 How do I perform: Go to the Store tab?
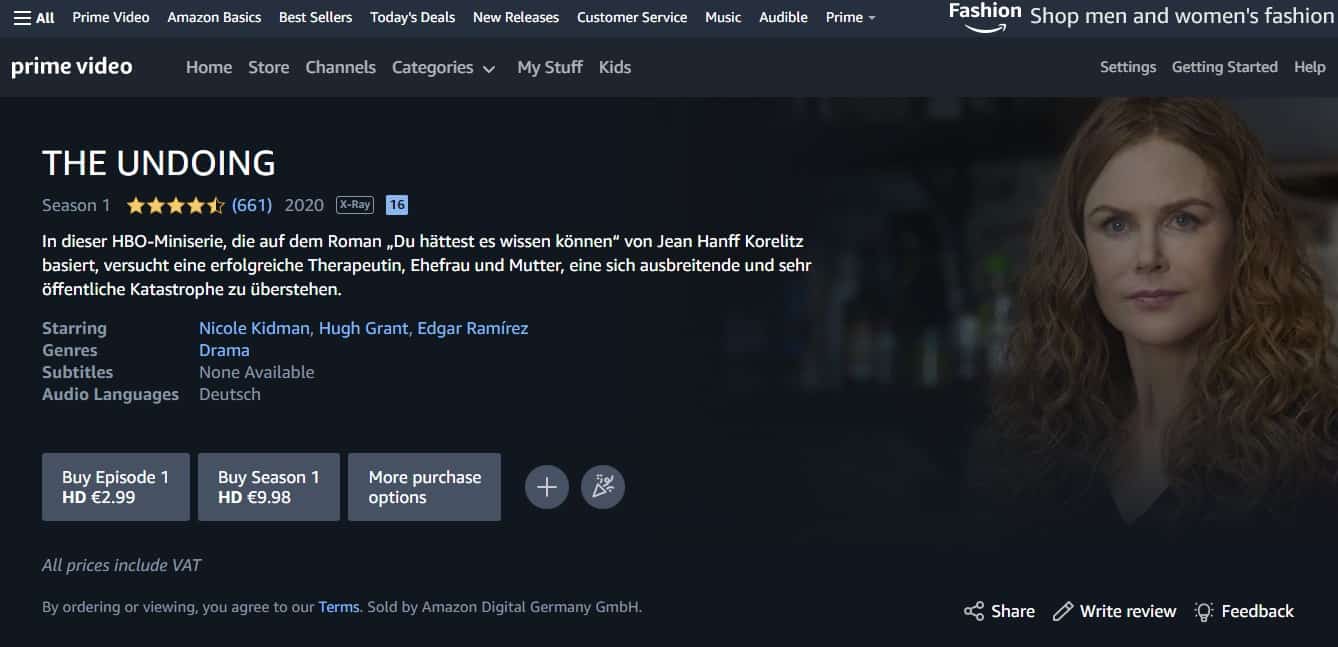(x=268, y=67)
